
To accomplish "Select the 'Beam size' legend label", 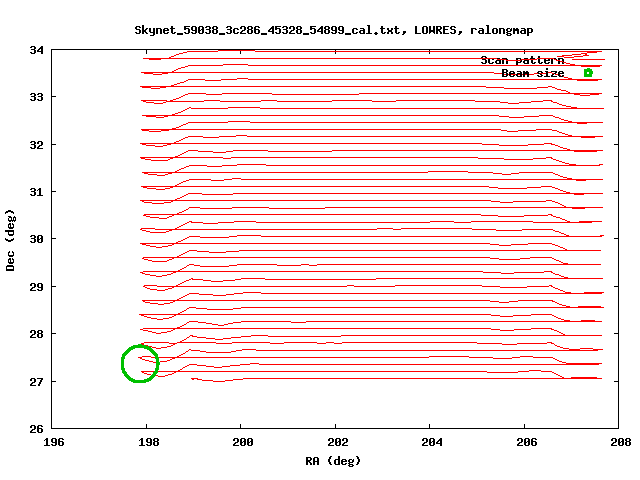I will pos(533,73).
